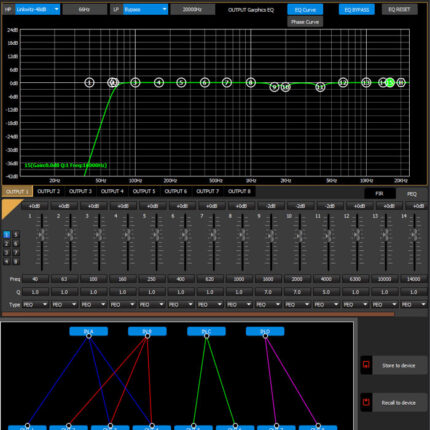Select EQ node 11 on the curve graph
This screenshot has width=430, height=430.
click(320, 87)
